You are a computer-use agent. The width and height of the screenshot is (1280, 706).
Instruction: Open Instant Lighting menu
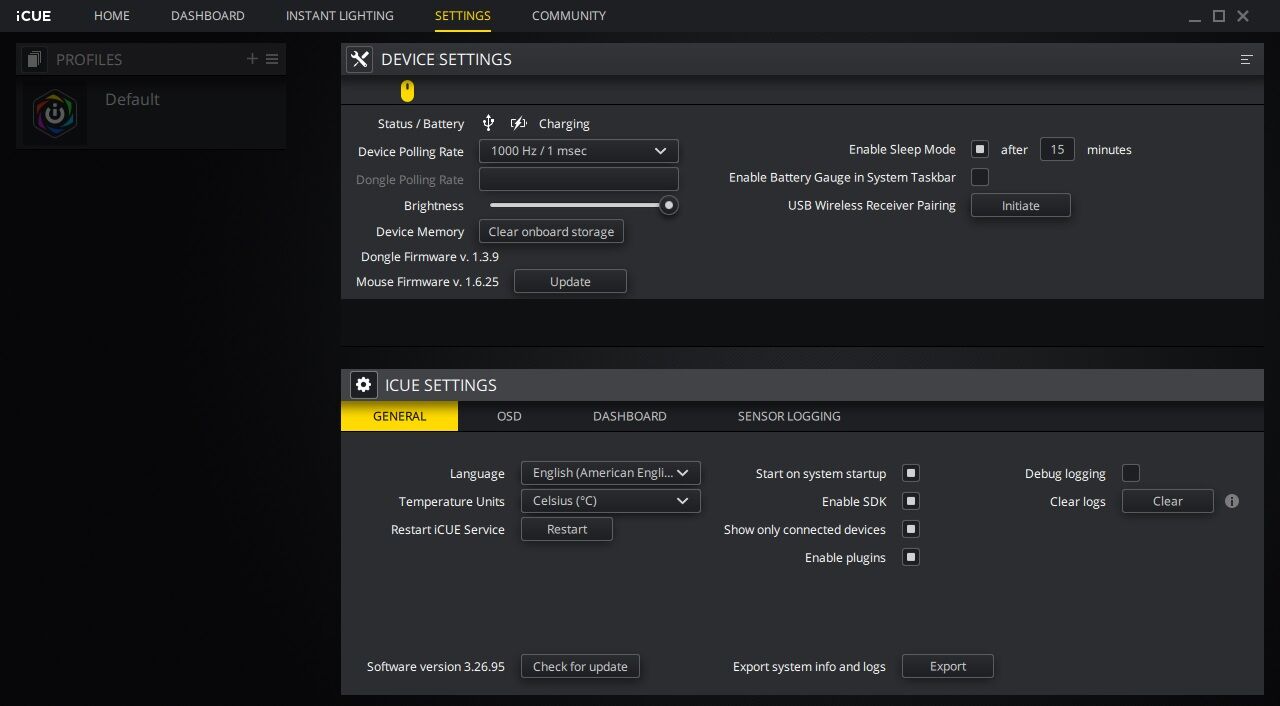(340, 16)
